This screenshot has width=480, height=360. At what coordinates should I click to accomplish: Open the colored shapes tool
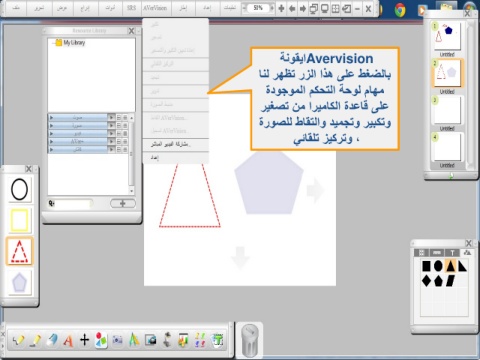coord(101,340)
